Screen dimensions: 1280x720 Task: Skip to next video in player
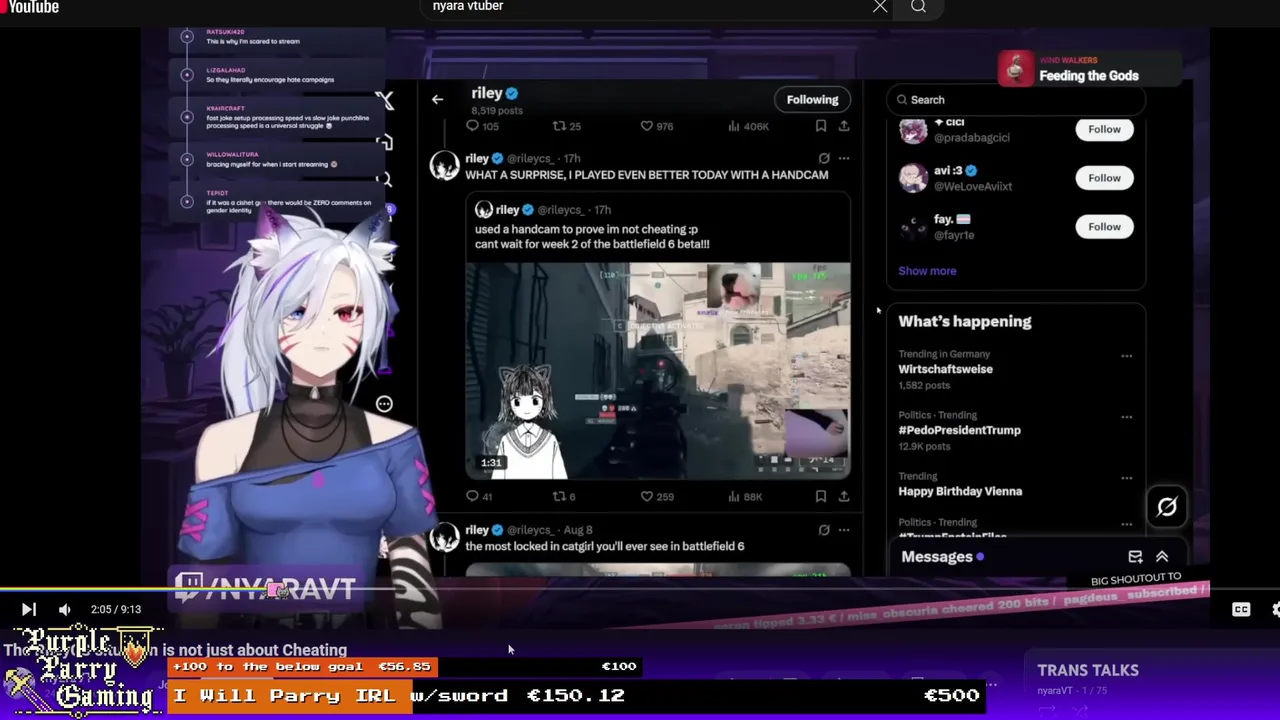[28, 609]
